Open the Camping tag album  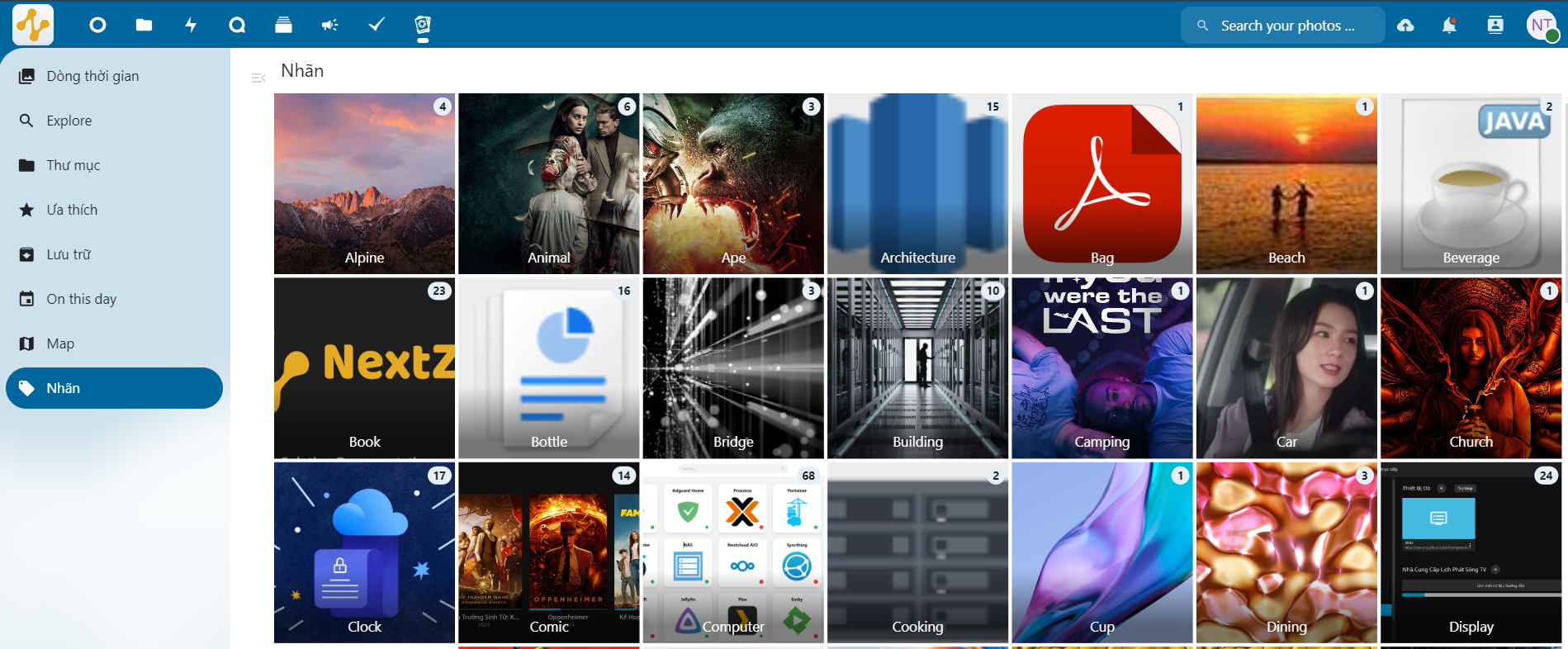[x=1102, y=368]
